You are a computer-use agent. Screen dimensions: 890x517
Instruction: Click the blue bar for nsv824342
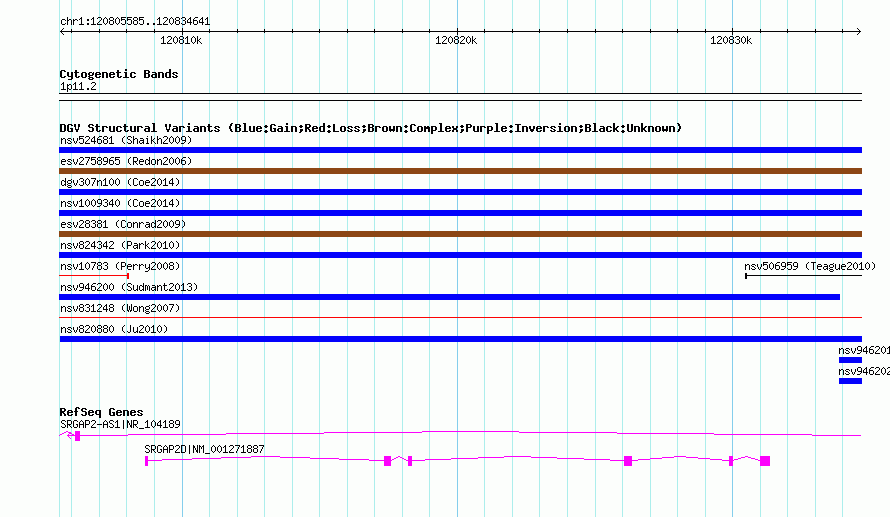click(460, 255)
